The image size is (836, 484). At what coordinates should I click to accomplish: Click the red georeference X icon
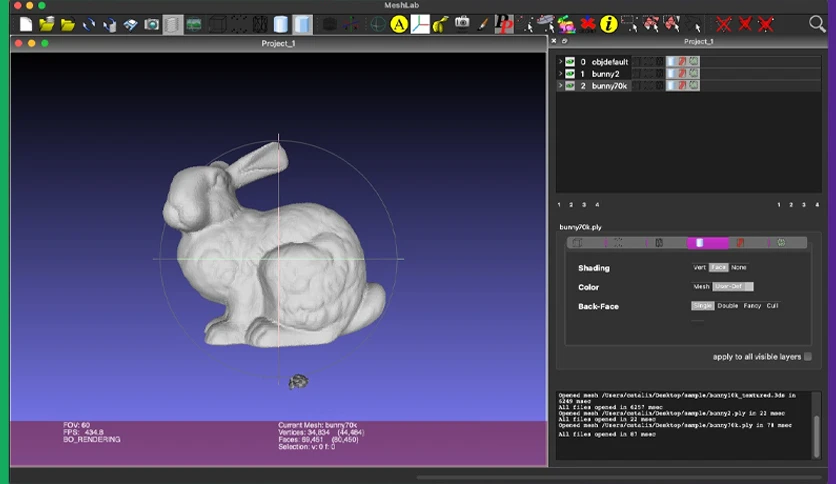coord(588,25)
